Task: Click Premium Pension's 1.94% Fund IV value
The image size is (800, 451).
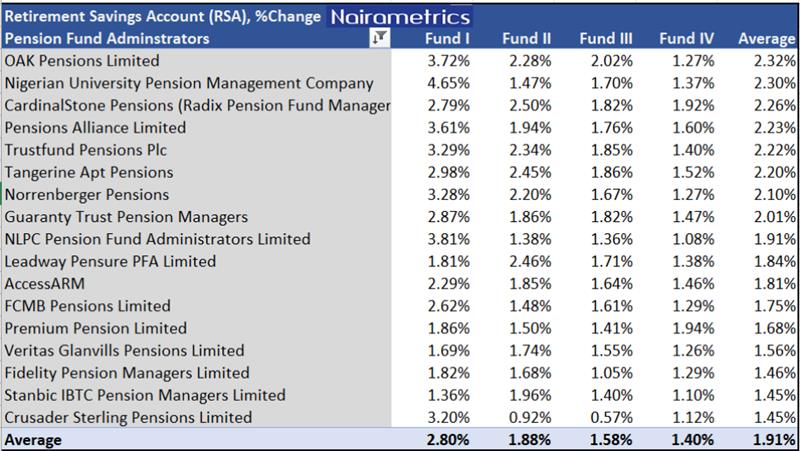Action: 685,328
